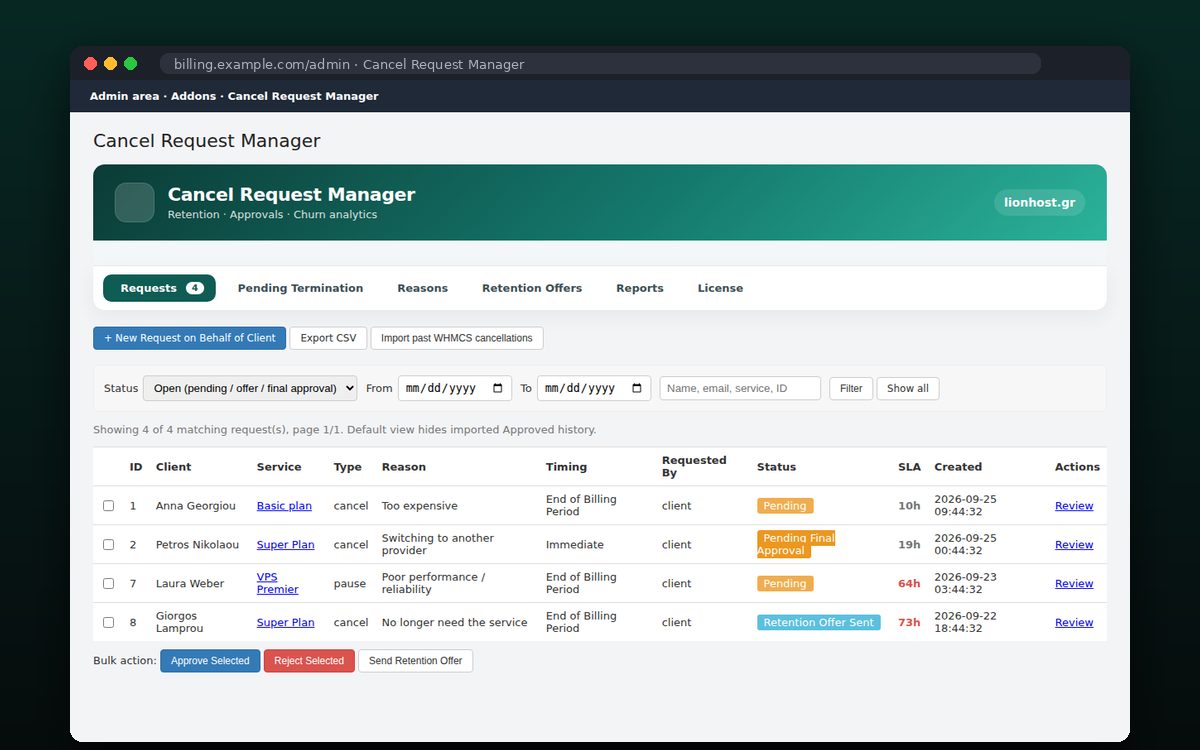The width and height of the screenshot is (1200, 750).
Task: Open Basic plan service link
Action: (x=284, y=506)
